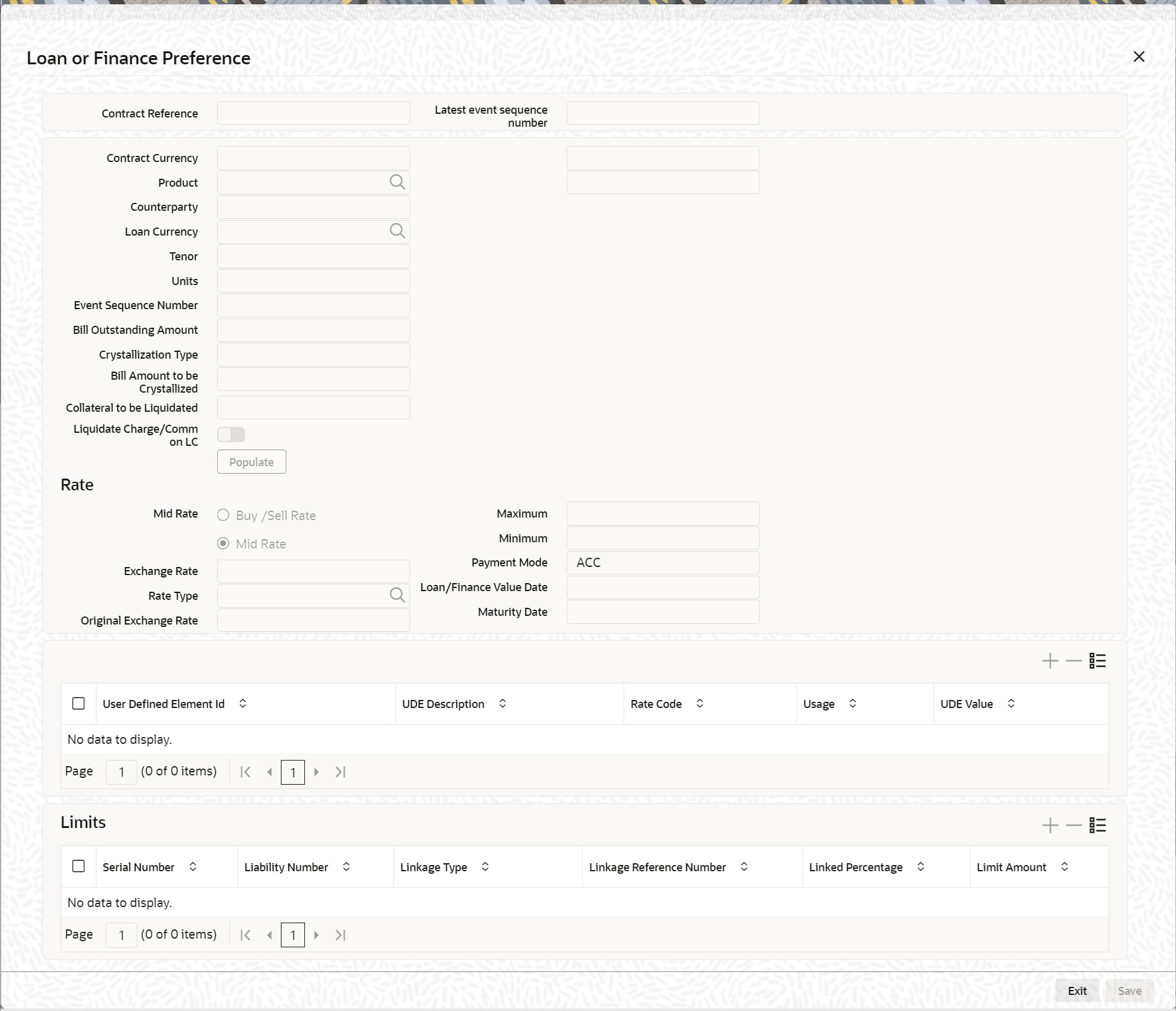Viewport: 1176px width, 1011px height.
Task: Select the Mid Rate radio button
Action: (223, 544)
